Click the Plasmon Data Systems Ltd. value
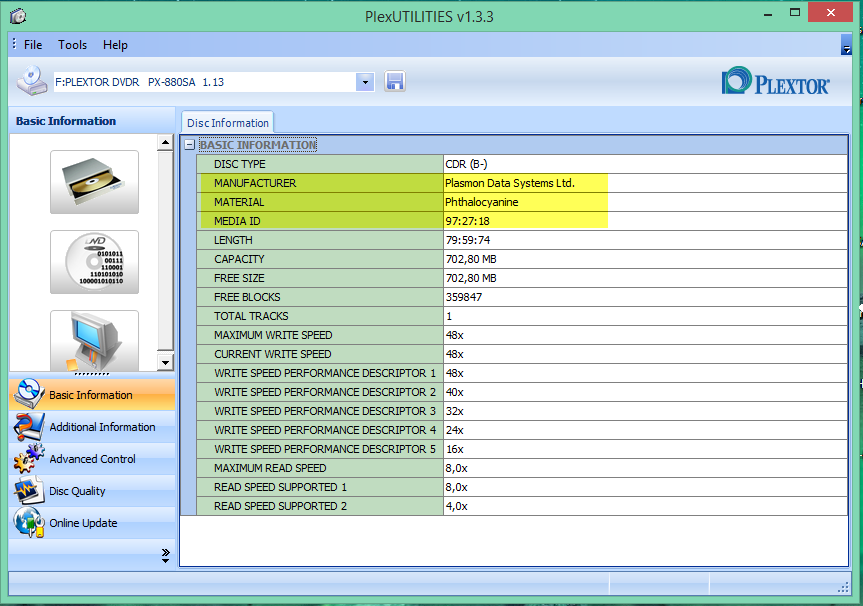The image size is (863, 606). [510, 183]
